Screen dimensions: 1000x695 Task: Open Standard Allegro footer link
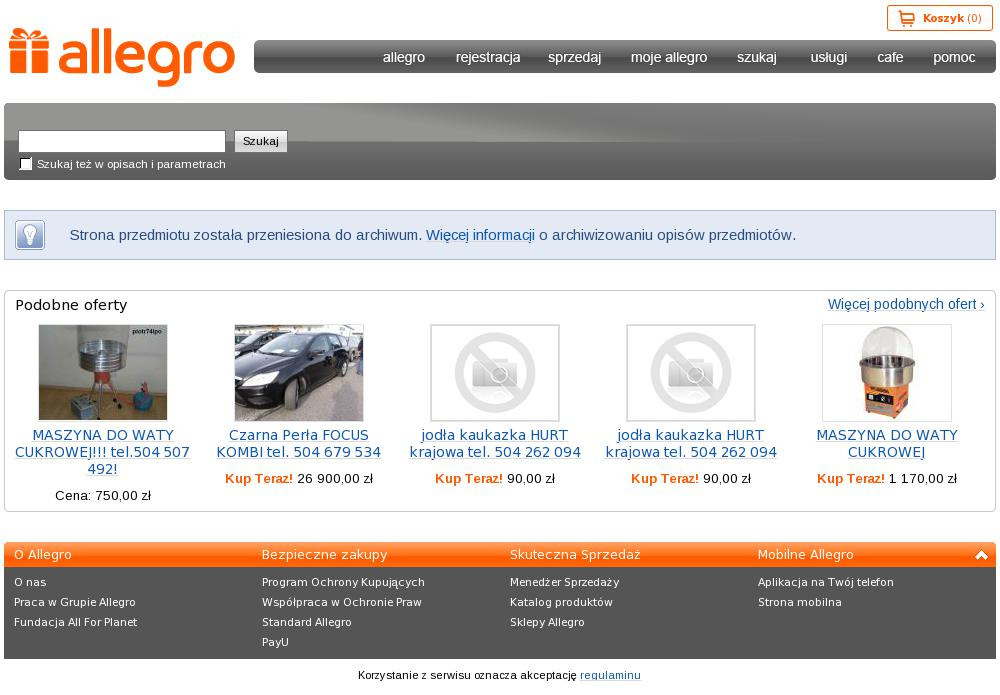tap(307, 622)
